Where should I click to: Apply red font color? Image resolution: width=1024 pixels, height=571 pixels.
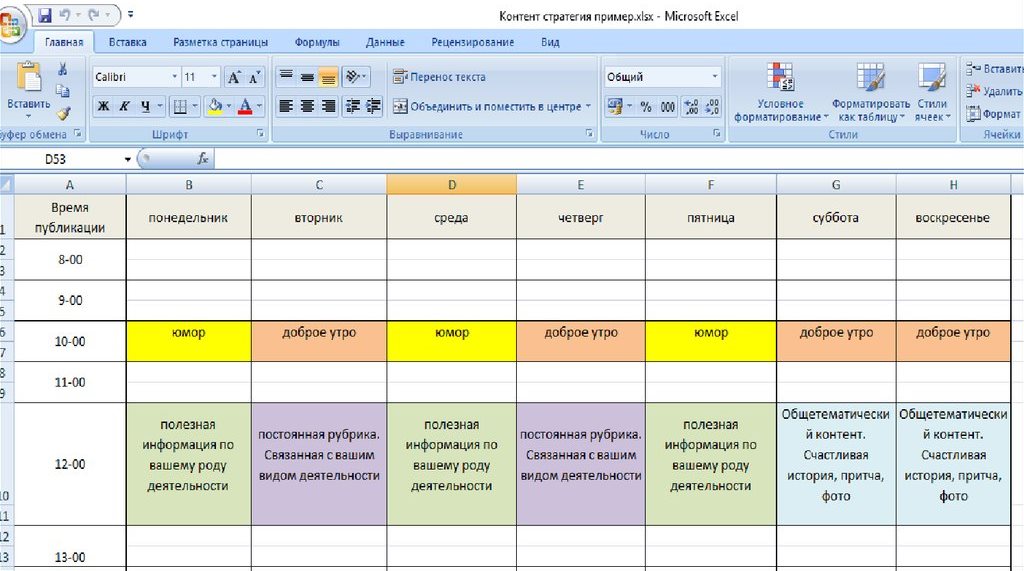click(x=246, y=106)
